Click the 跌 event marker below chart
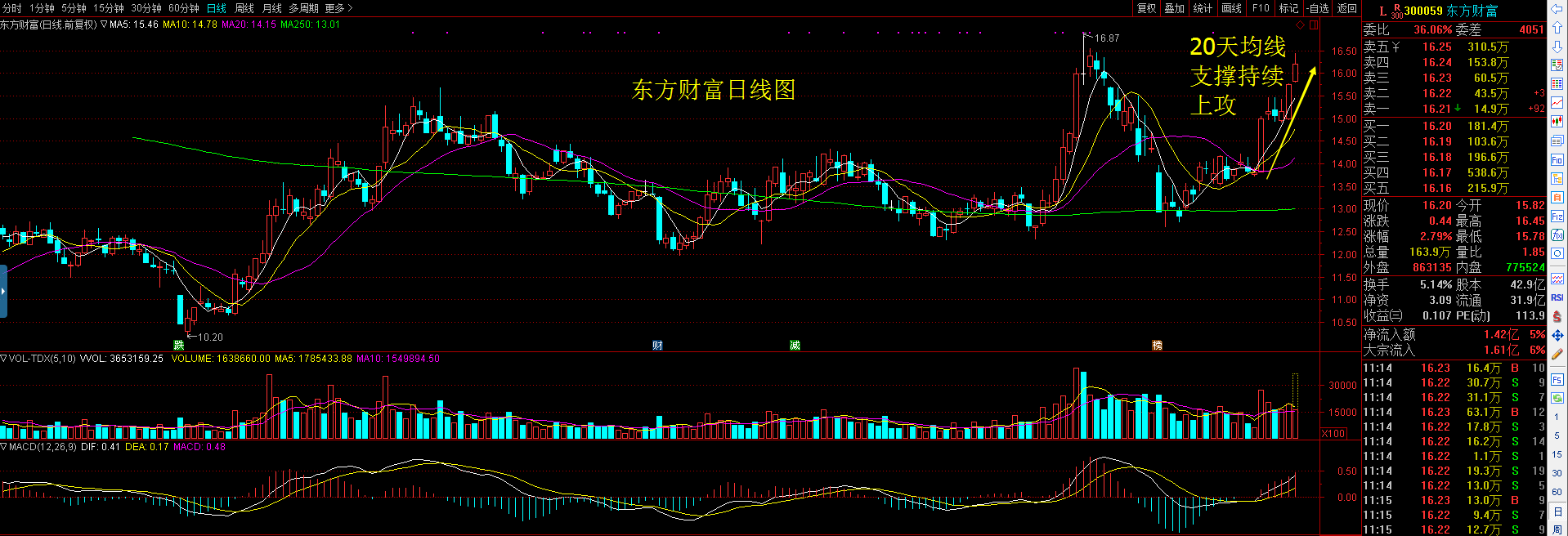Image resolution: width=1568 pixels, height=536 pixels. tap(179, 346)
